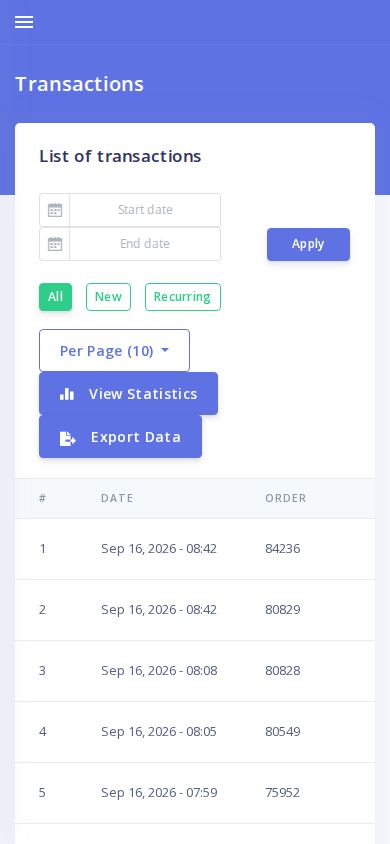The image size is (390, 844).
Task: Select the Recurring transactions filter
Action: point(183,297)
